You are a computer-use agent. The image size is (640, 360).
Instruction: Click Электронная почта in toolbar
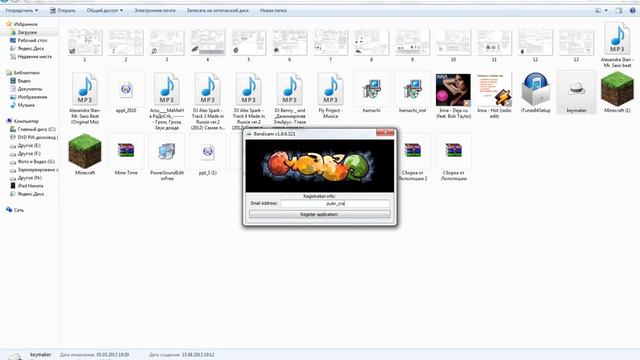(155, 11)
